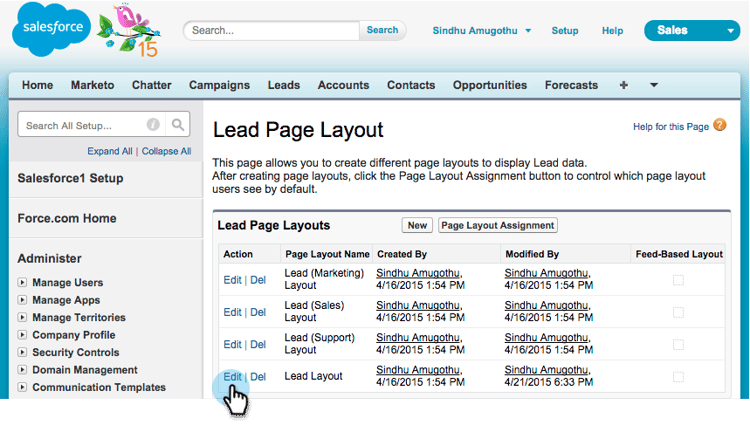
Task: Open the tab bar overflow arrow
Action: pos(654,85)
